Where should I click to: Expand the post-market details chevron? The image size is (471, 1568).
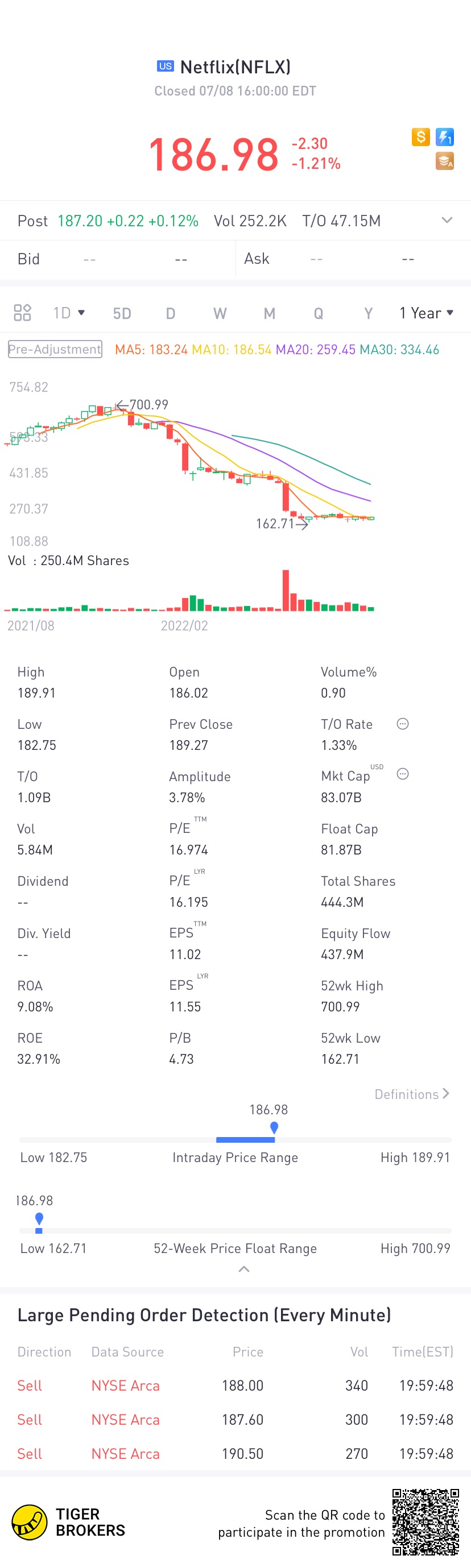pos(447,221)
